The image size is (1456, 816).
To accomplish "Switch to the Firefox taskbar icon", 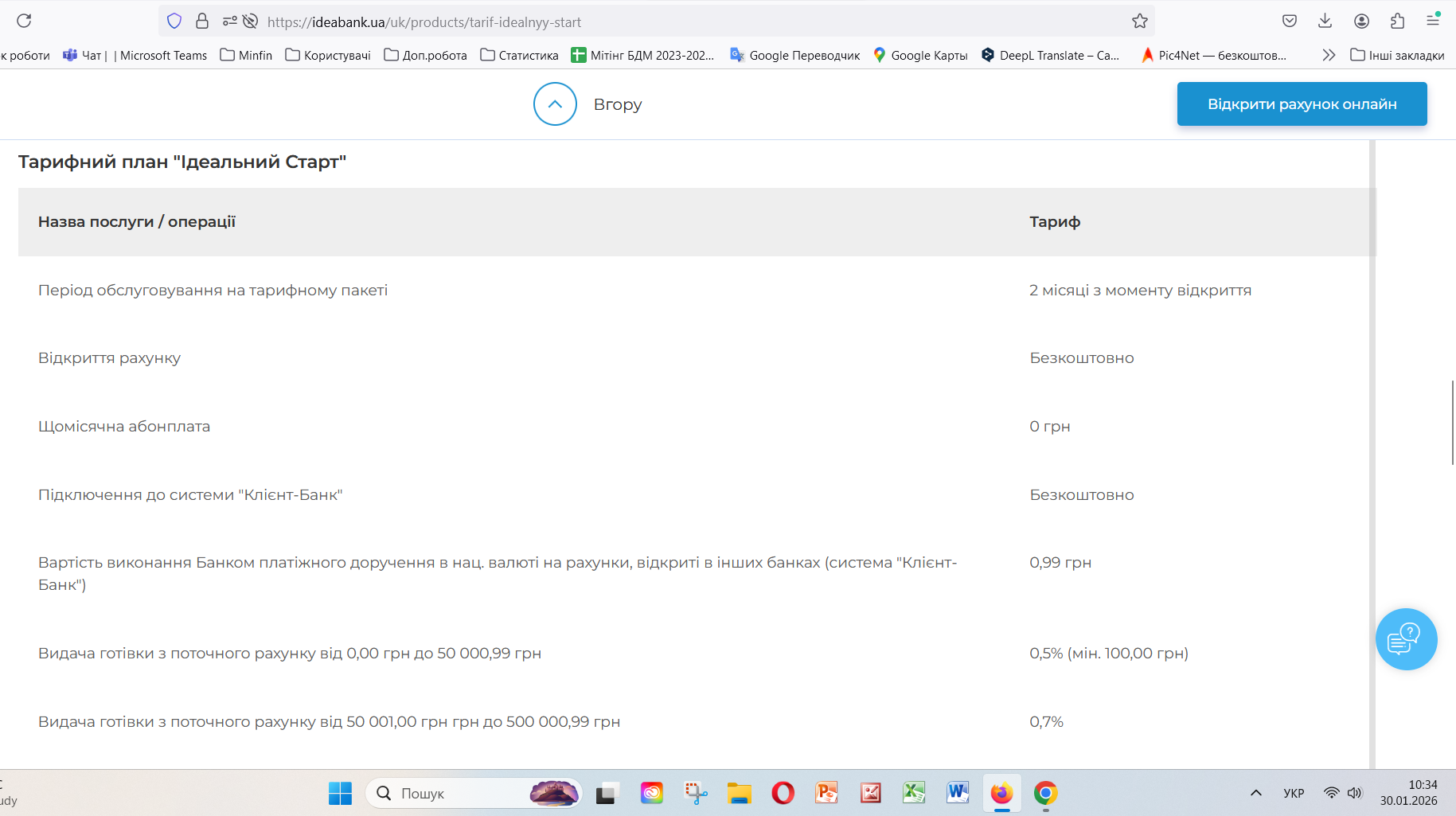I will tap(1001, 794).
